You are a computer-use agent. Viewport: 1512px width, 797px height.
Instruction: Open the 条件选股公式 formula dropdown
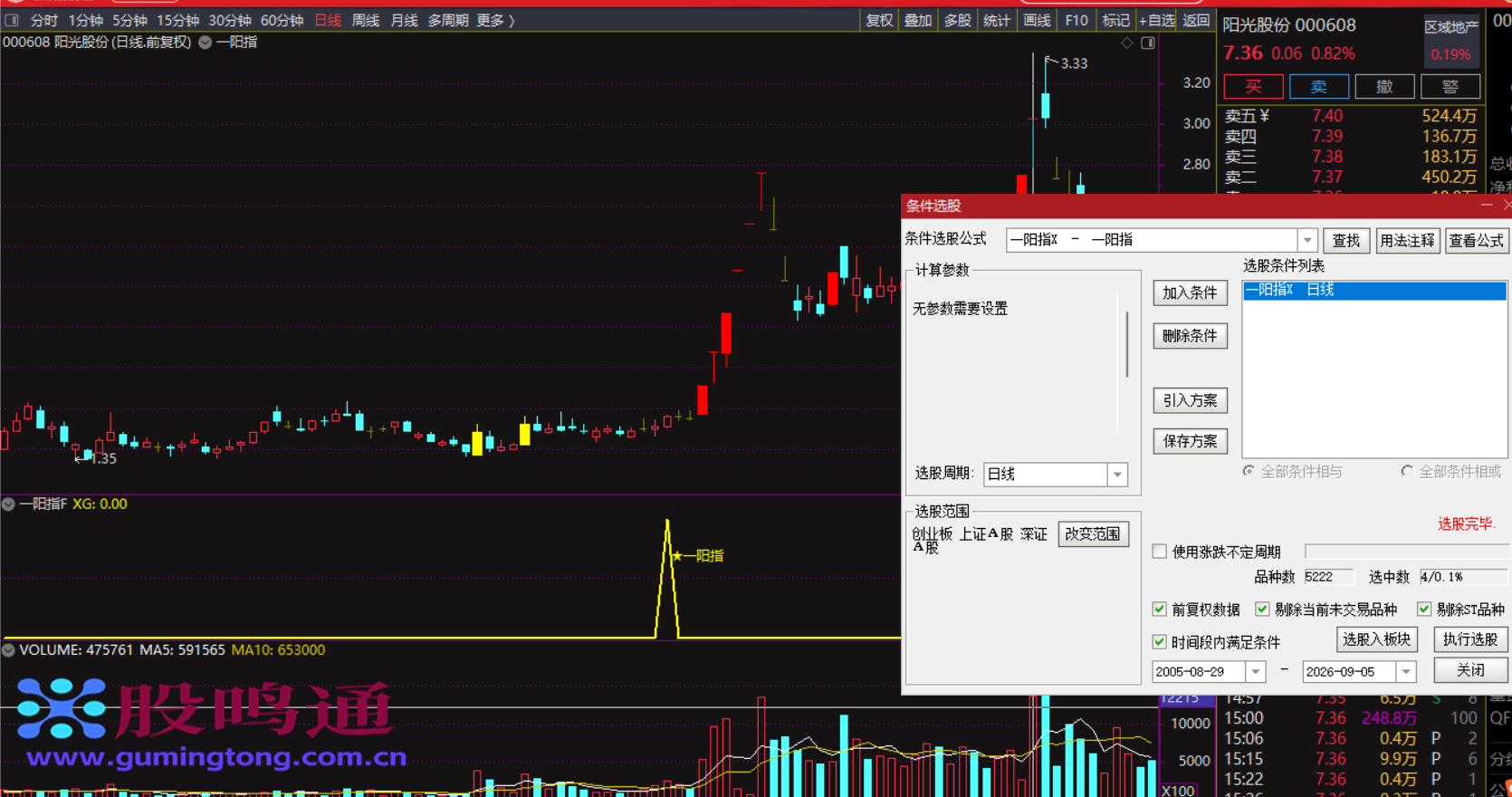click(x=1307, y=240)
